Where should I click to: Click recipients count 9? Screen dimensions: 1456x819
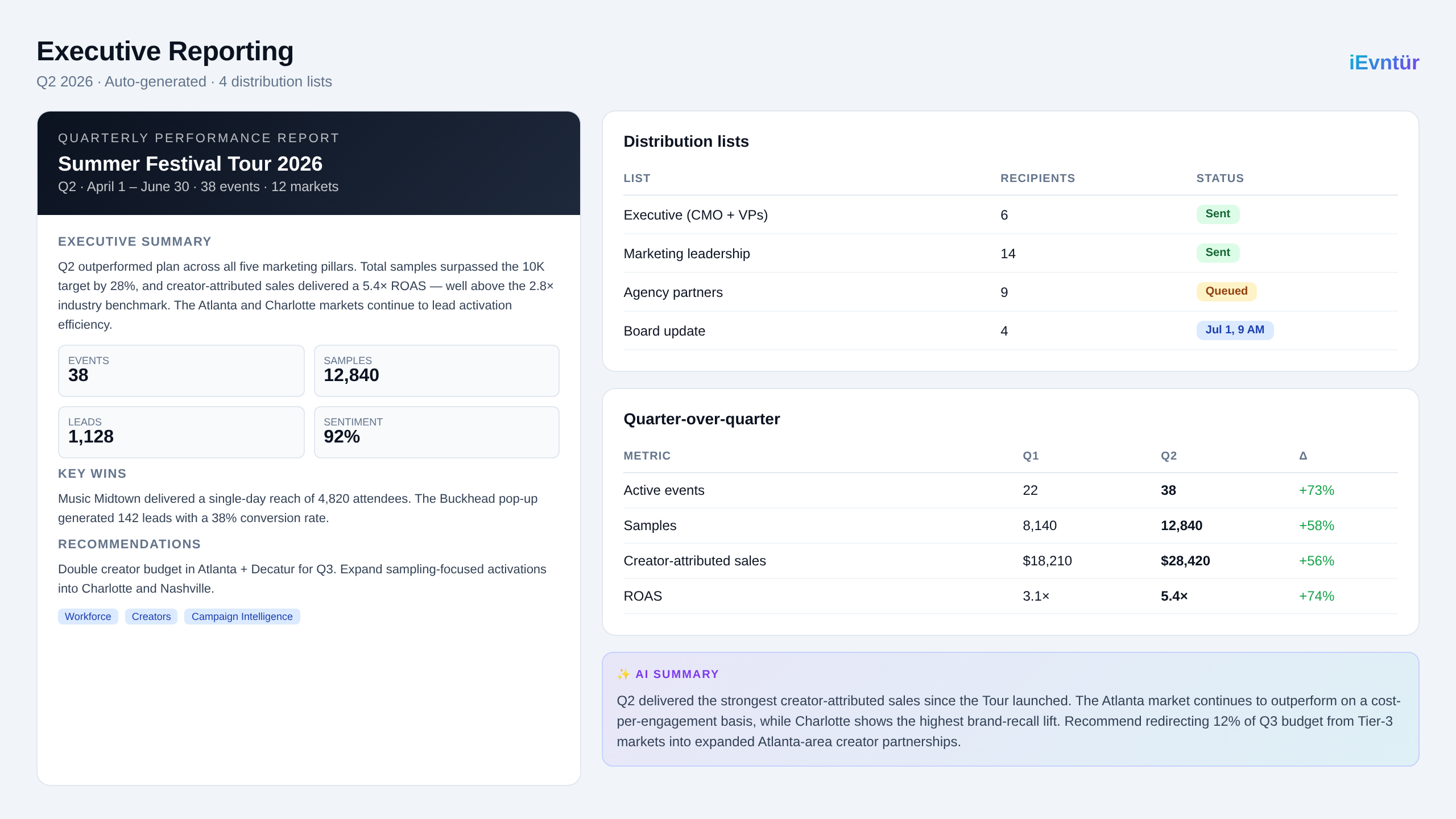coord(1004,292)
